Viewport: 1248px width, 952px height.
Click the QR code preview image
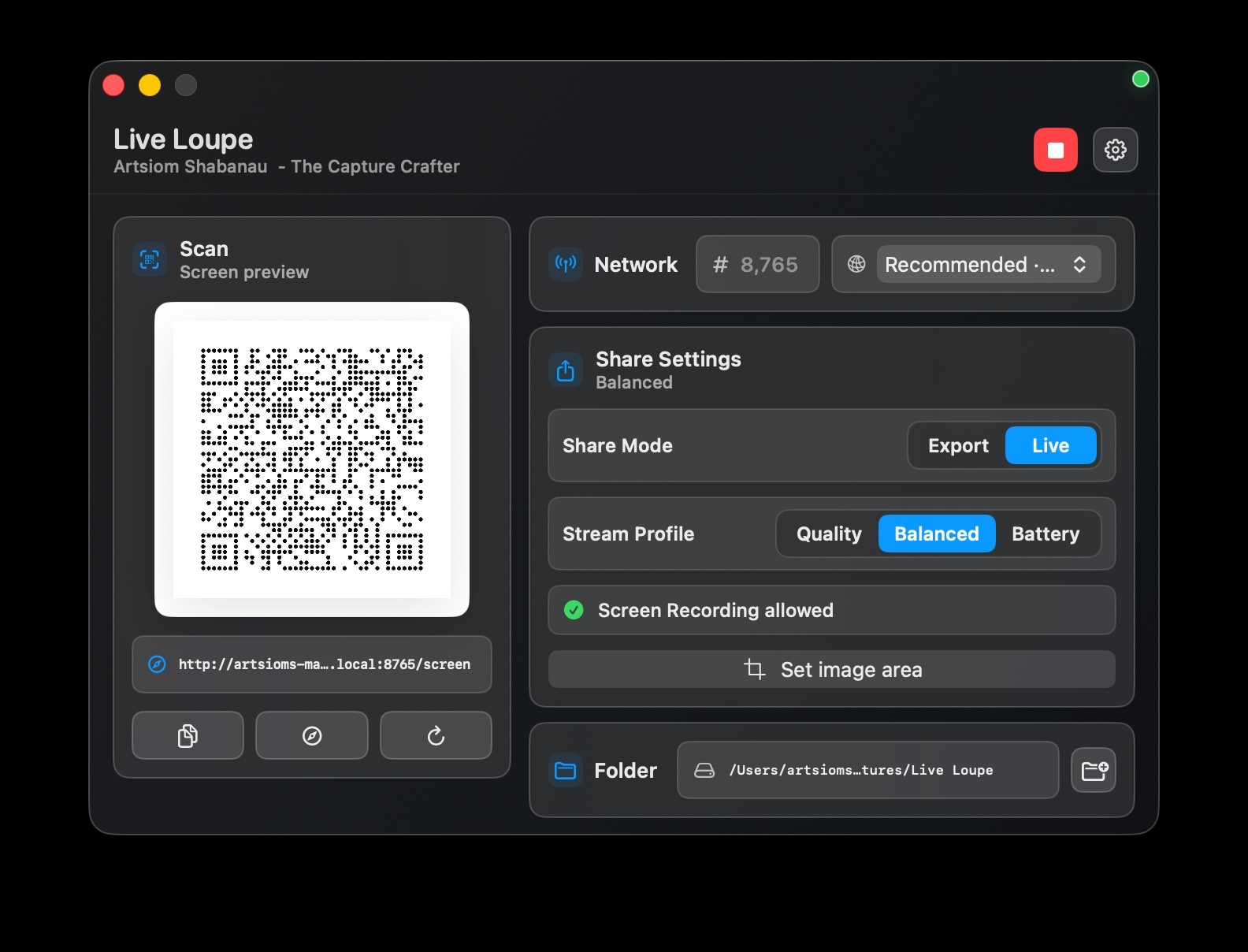click(x=312, y=459)
